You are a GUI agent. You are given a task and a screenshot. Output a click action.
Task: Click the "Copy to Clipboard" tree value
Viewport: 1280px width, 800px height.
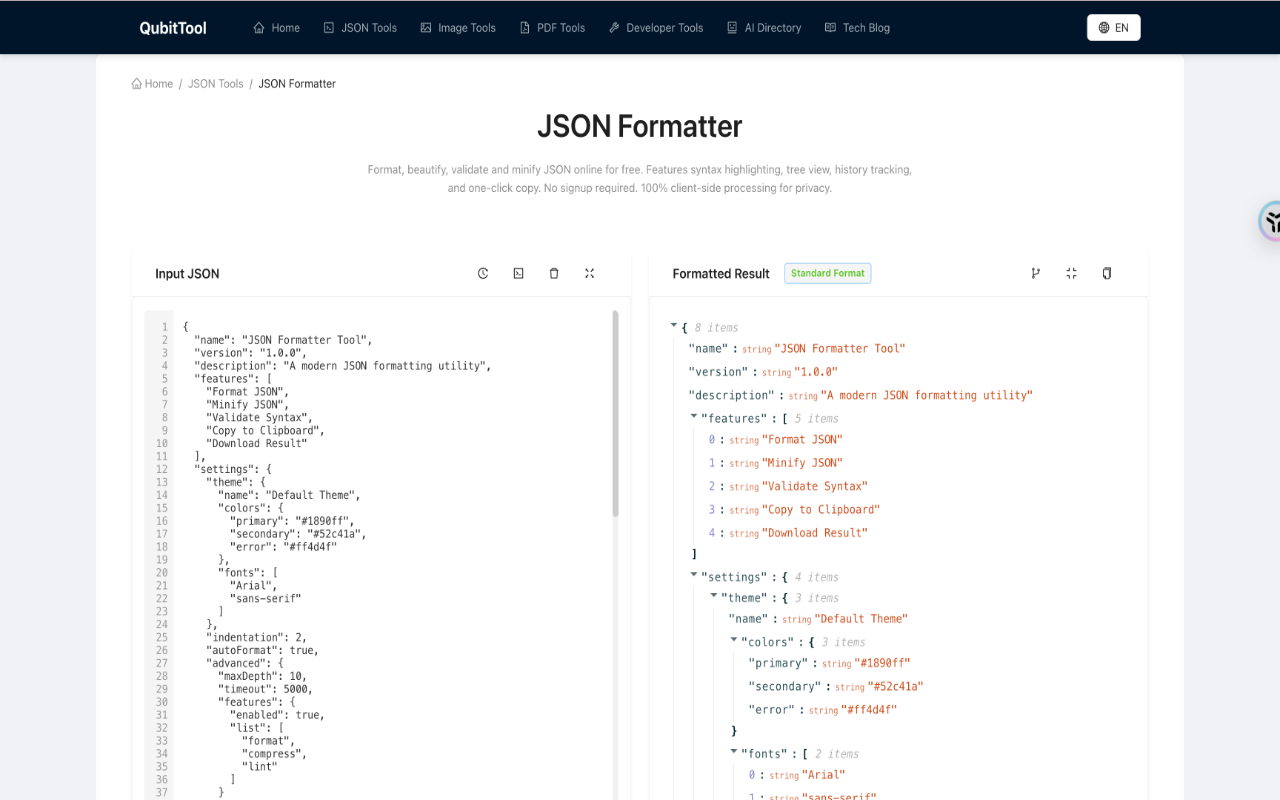[821, 510]
